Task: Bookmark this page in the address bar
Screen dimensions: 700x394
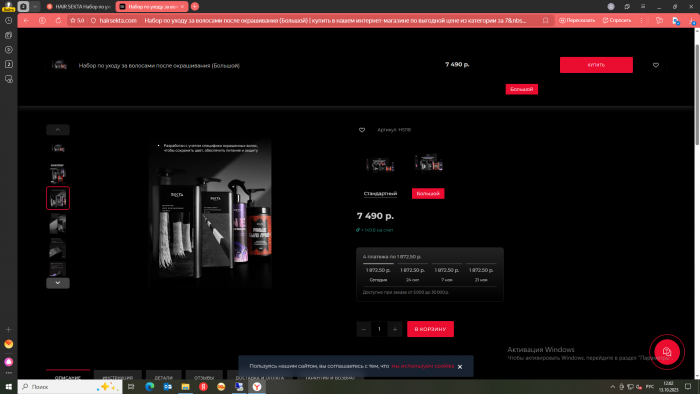Action: click(546, 21)
